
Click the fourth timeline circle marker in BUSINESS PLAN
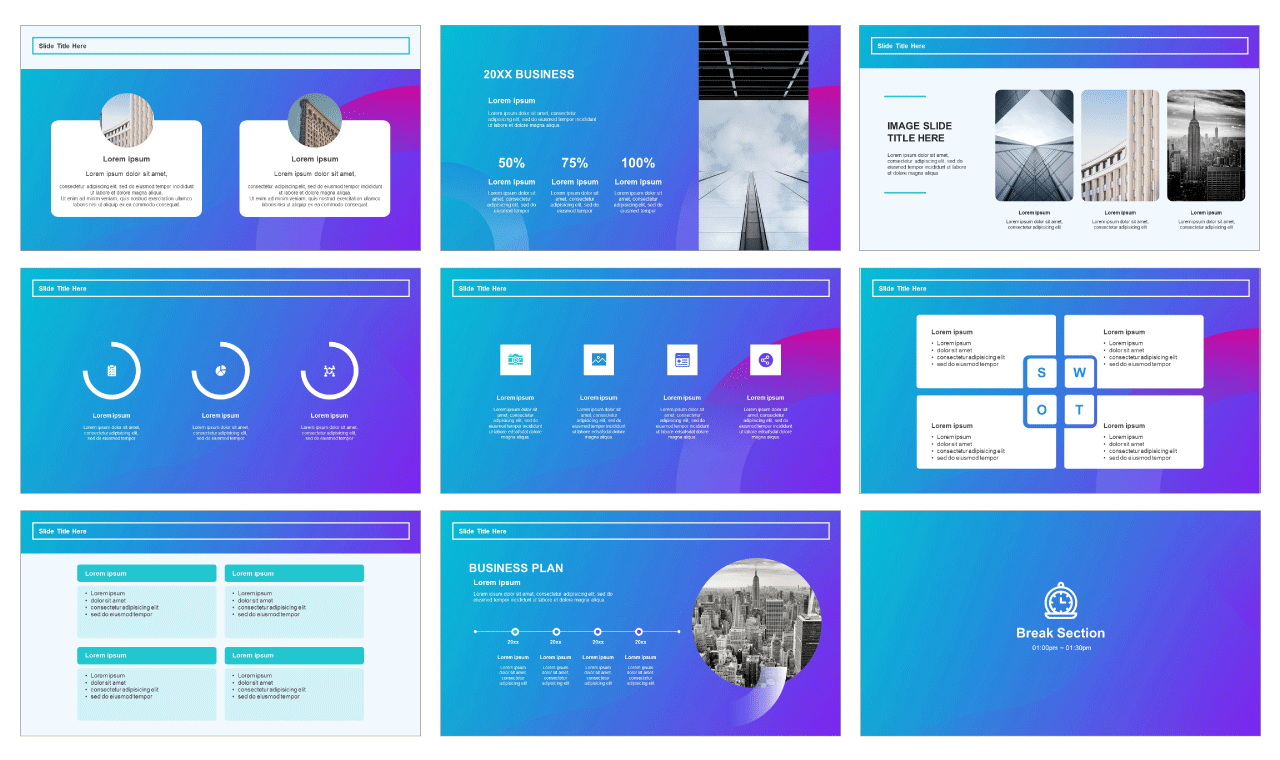(640, 632)
